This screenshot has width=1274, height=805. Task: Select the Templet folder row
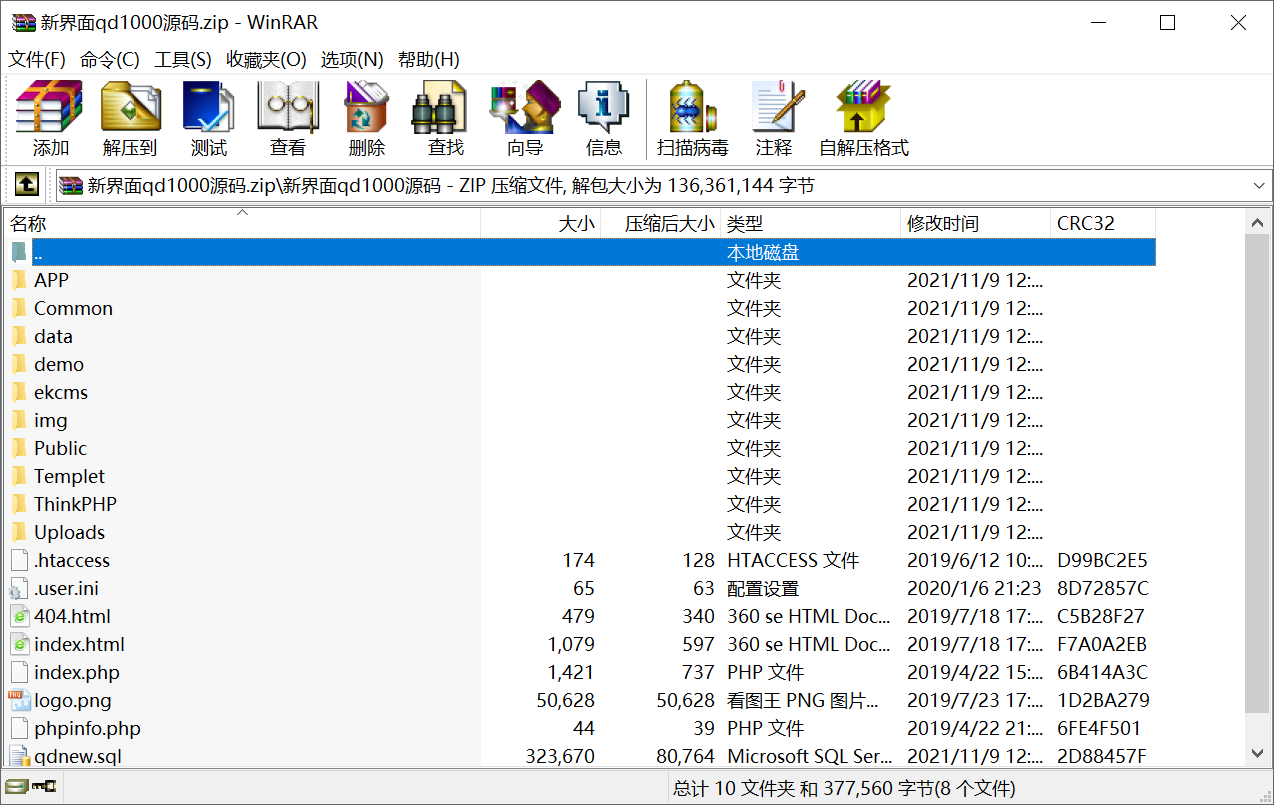coord(580,476)
